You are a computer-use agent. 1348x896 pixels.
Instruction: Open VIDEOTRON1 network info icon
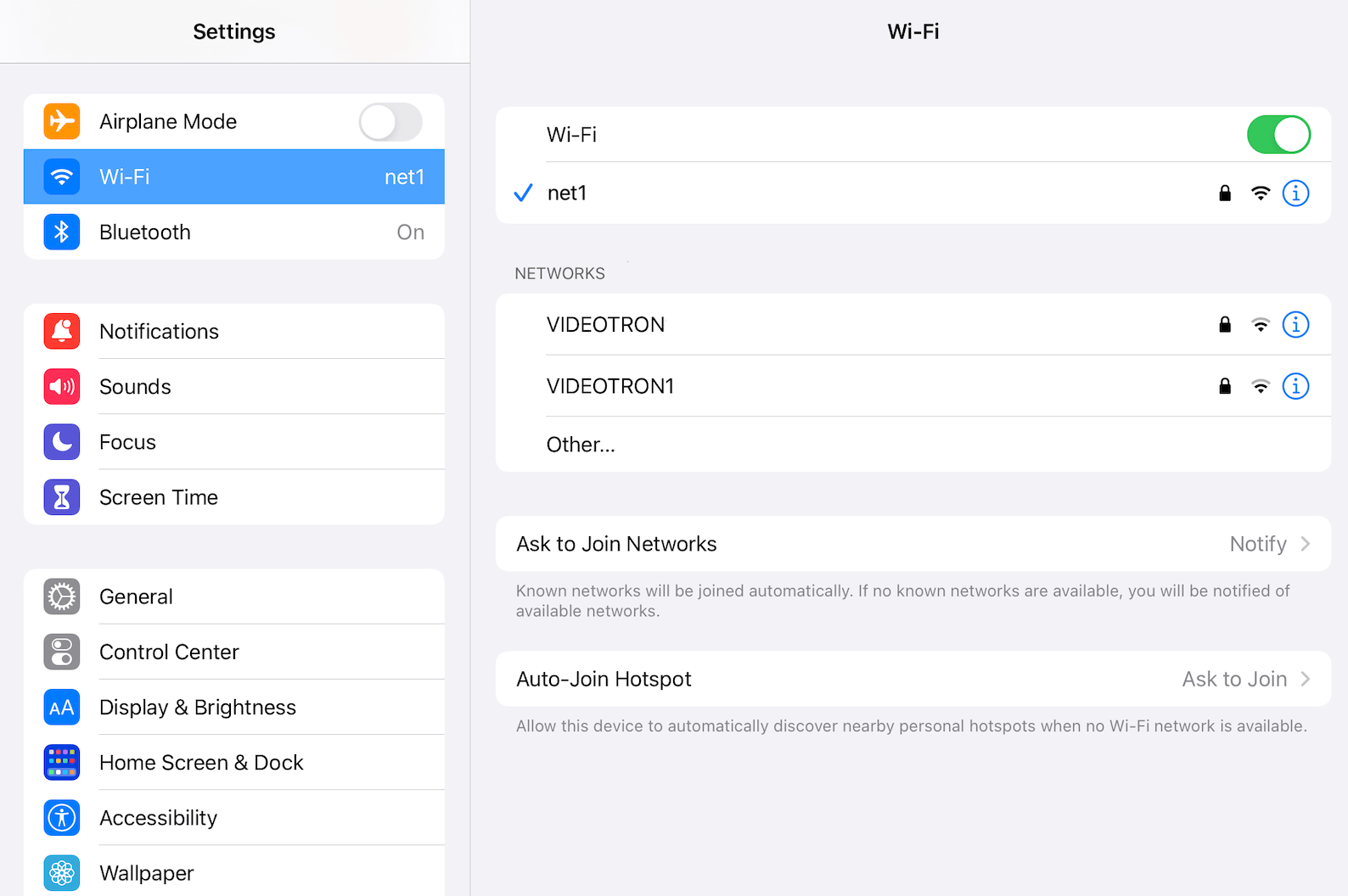click(x=1295, y=387)
